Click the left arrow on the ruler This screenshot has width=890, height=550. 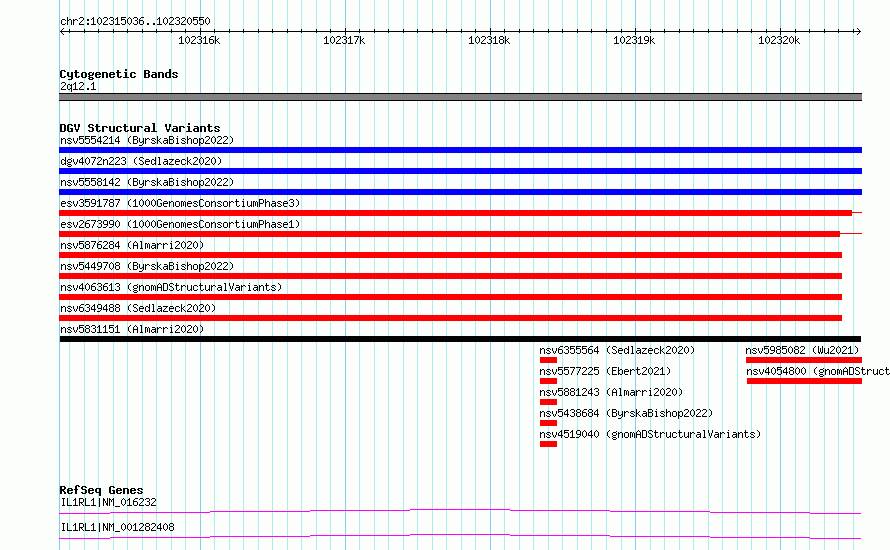click(62, 32)
